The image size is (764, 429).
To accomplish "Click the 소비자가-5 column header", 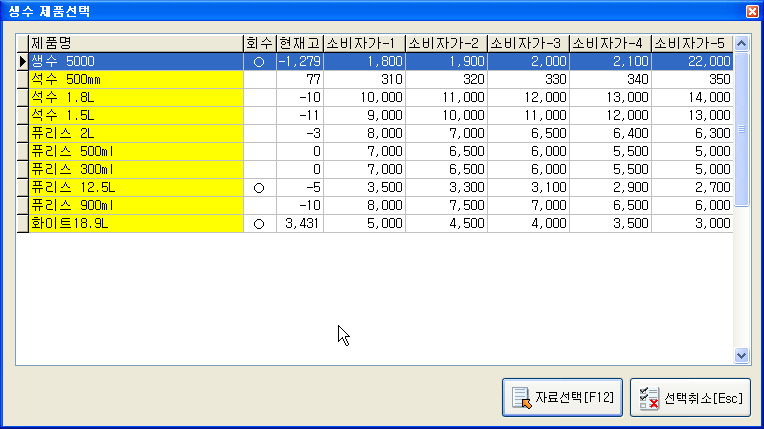I will coord(692,43).
